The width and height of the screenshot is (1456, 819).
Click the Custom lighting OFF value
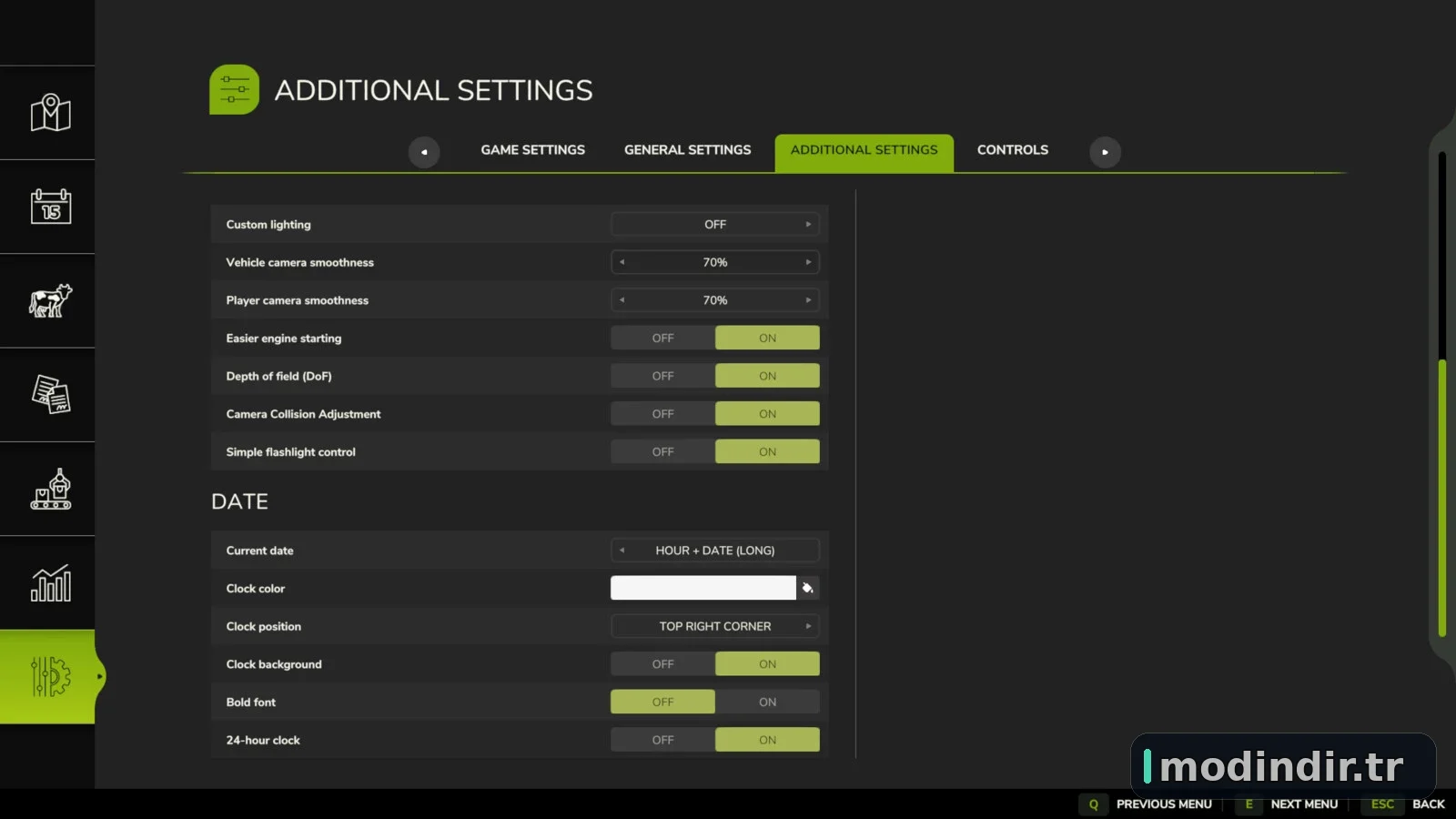(715, 224)
